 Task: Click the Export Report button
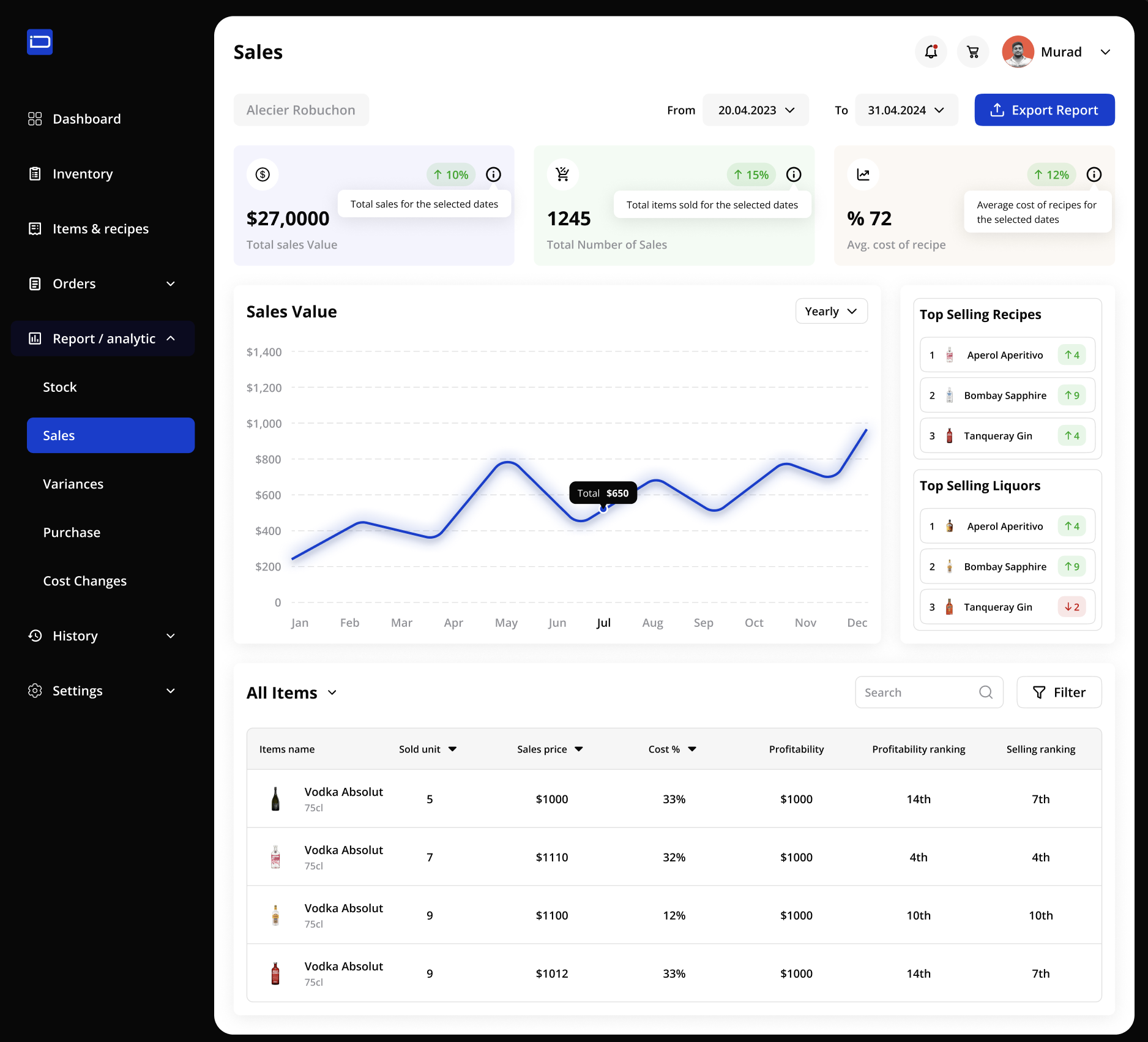[x=1045, y=110]
